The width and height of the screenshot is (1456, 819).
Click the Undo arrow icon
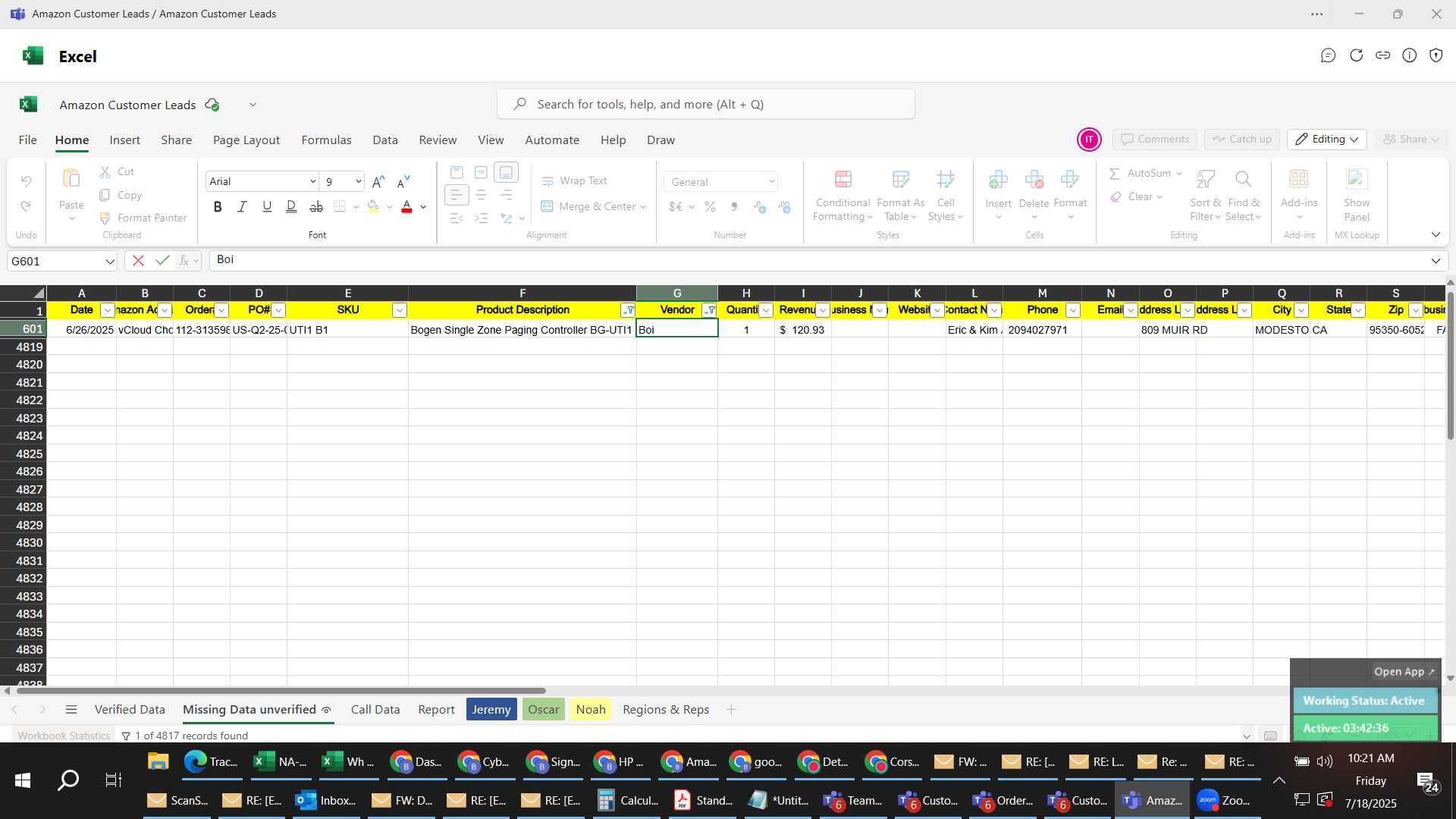pos(26,180)
